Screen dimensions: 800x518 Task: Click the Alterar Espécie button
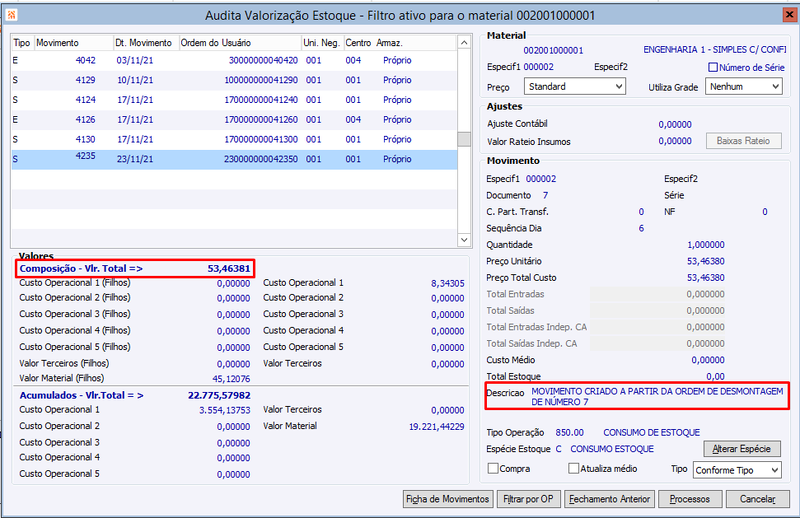pos(742,449)
